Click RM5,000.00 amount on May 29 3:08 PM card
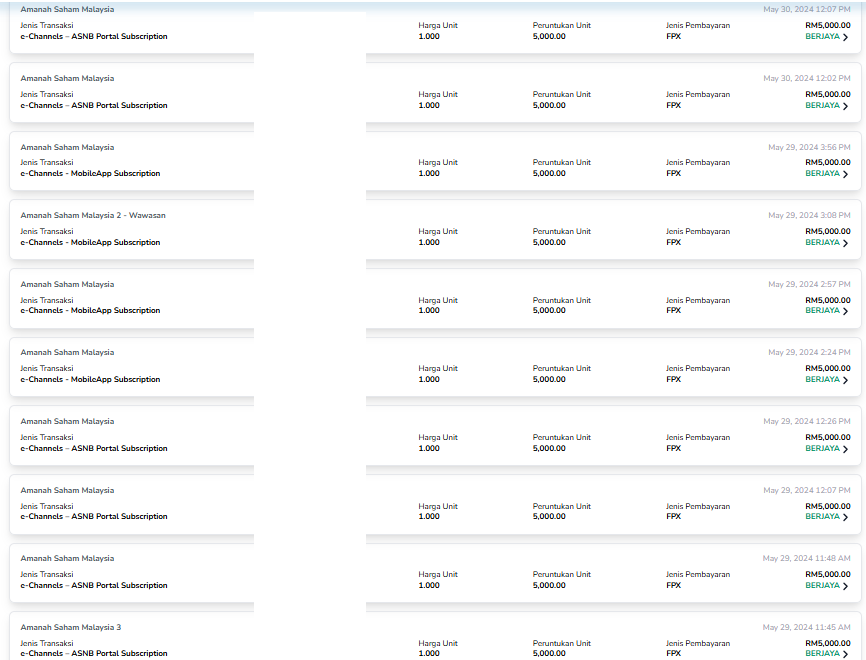Screen dimensions: 866x660 [x=828, y=231]
